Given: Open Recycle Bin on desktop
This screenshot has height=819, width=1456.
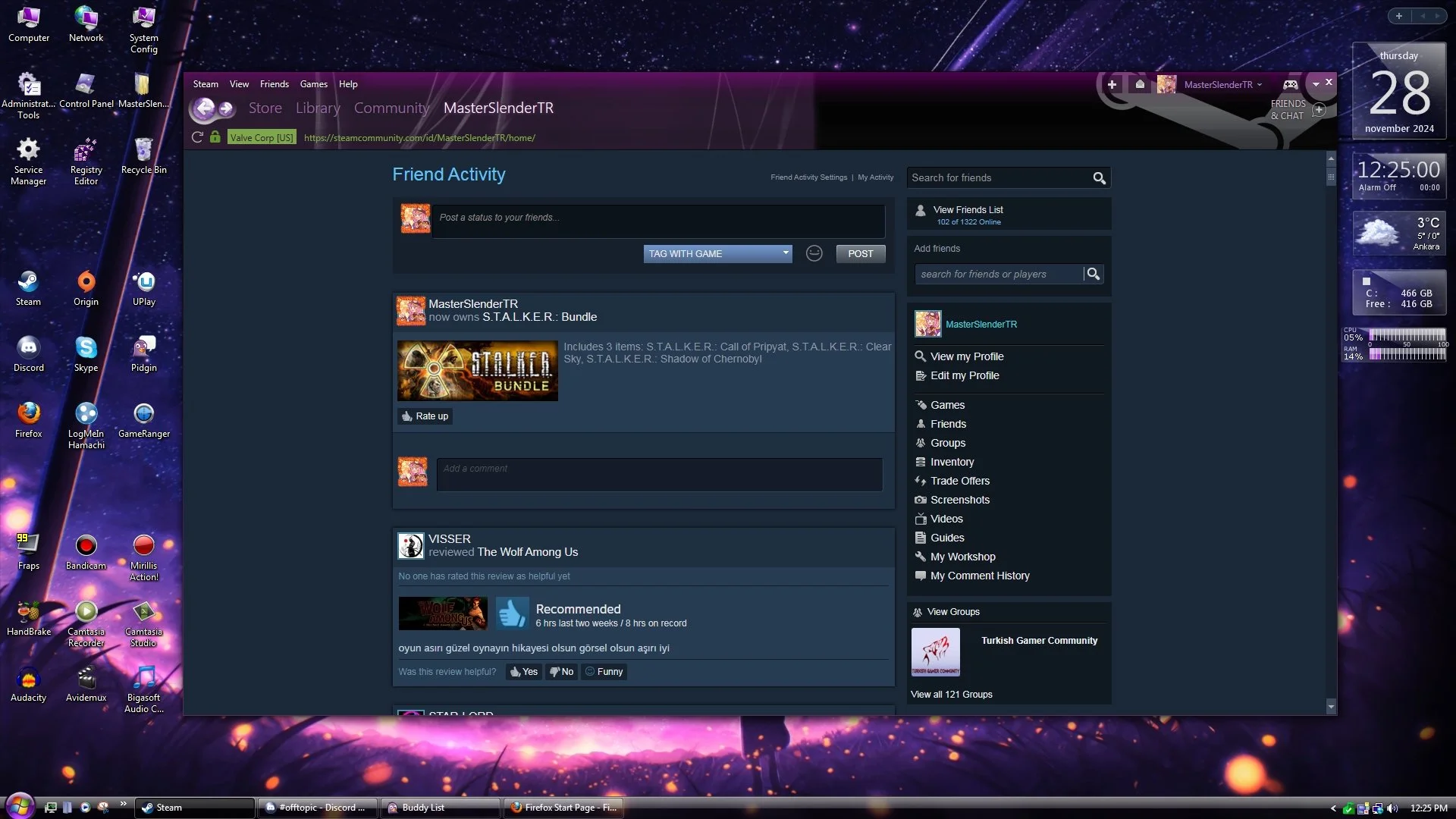Looking at the screenshot, I should [143, 156].
